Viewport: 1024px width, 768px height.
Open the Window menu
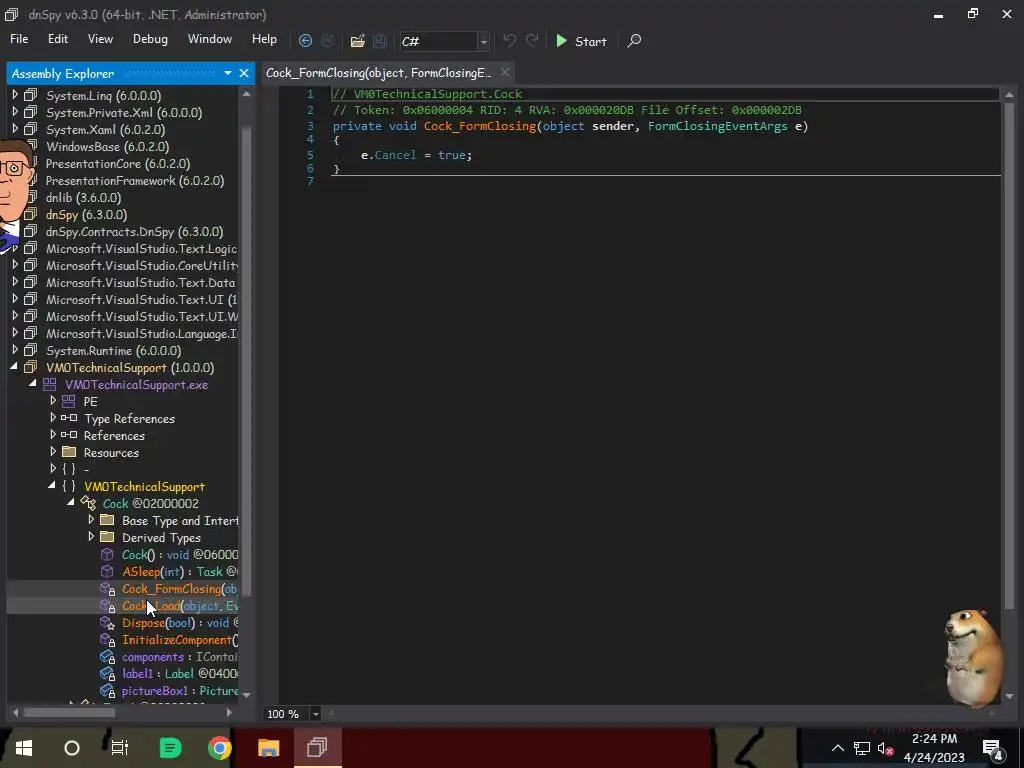point(210,39)
